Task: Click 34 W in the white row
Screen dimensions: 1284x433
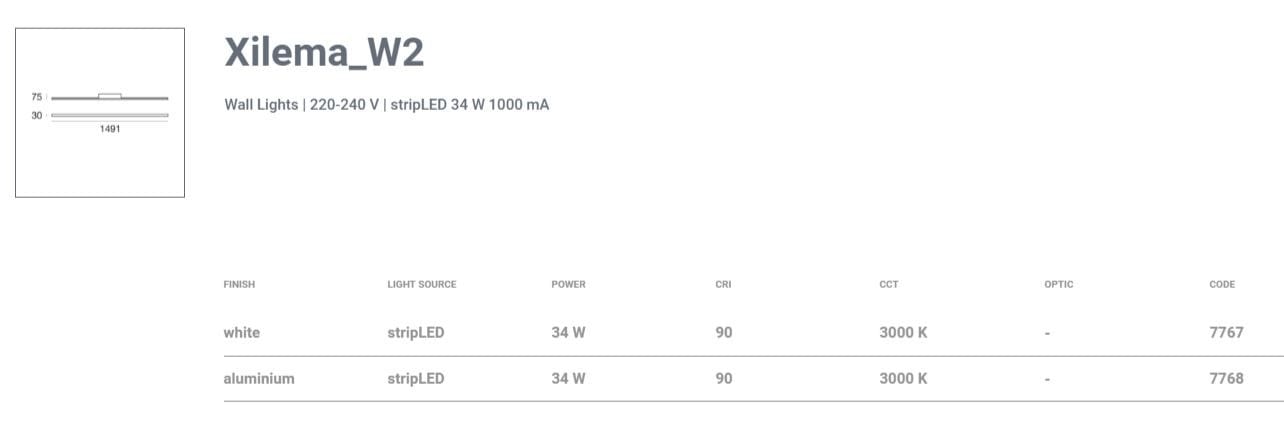Action: tap(568, 332)
